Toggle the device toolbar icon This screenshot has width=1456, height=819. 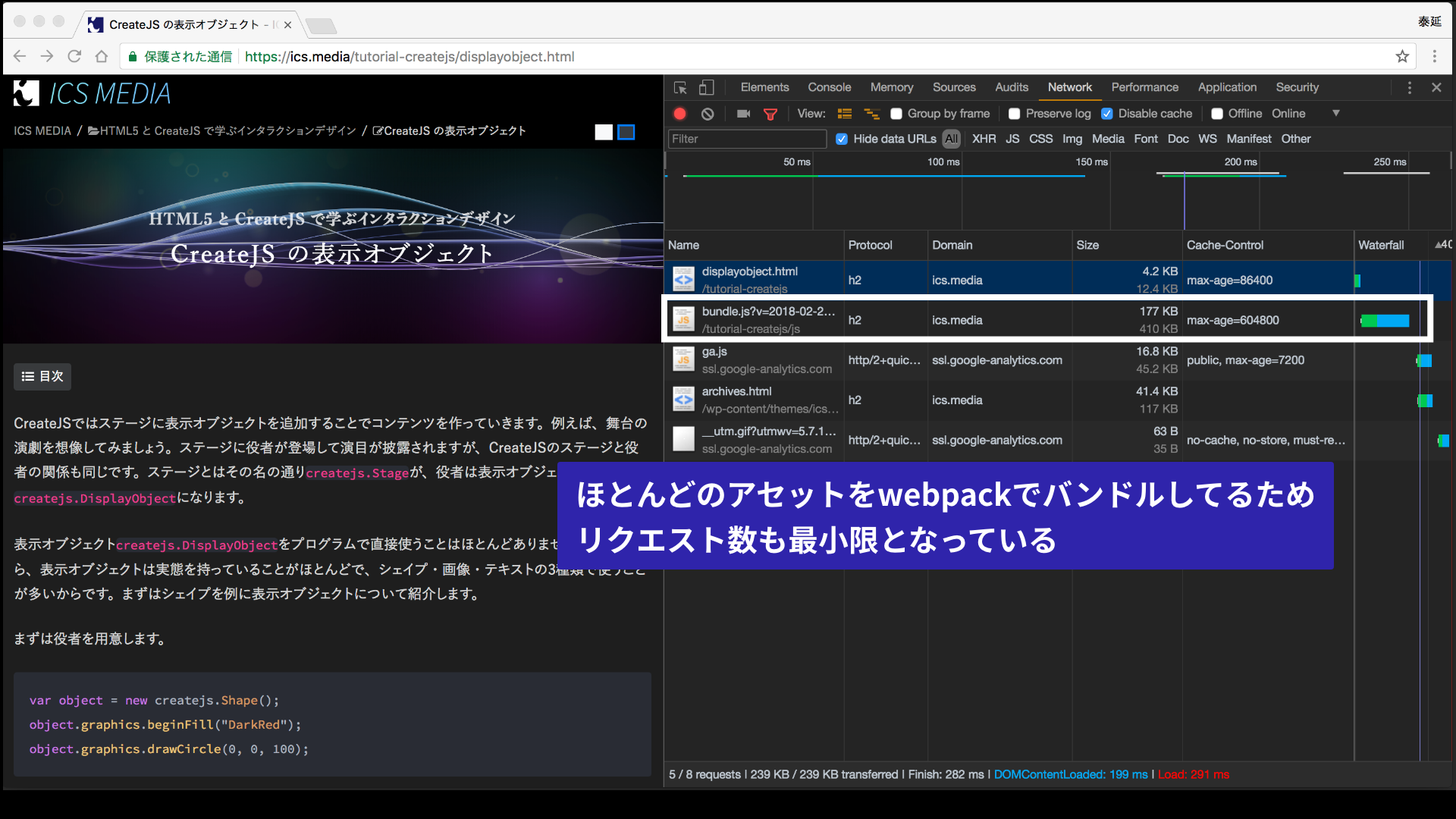pyautogui.click(x=706, y=88)
